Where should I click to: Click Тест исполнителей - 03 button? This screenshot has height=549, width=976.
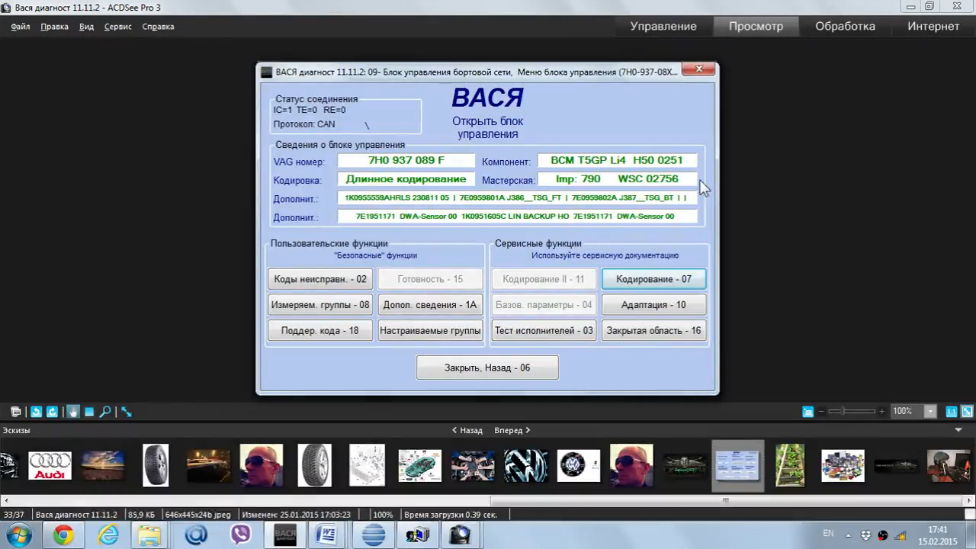[x=543, y=331]
